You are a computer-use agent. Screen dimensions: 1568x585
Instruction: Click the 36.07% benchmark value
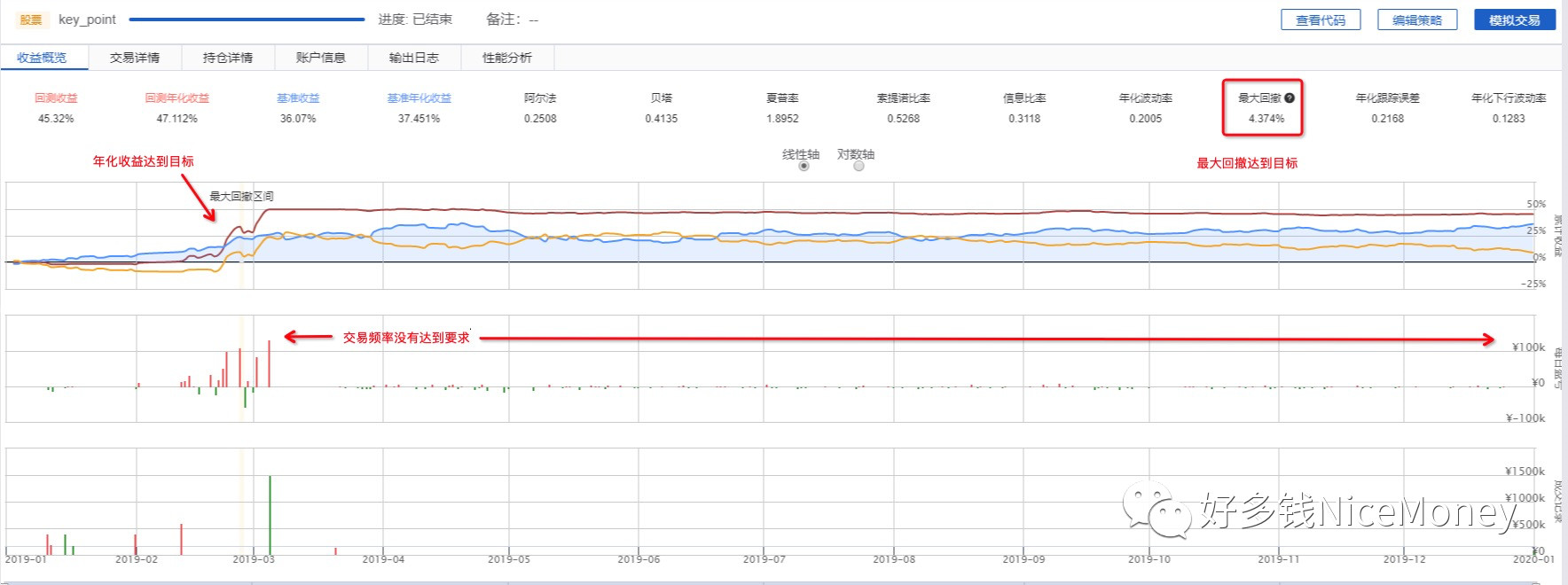coord(298,119)
